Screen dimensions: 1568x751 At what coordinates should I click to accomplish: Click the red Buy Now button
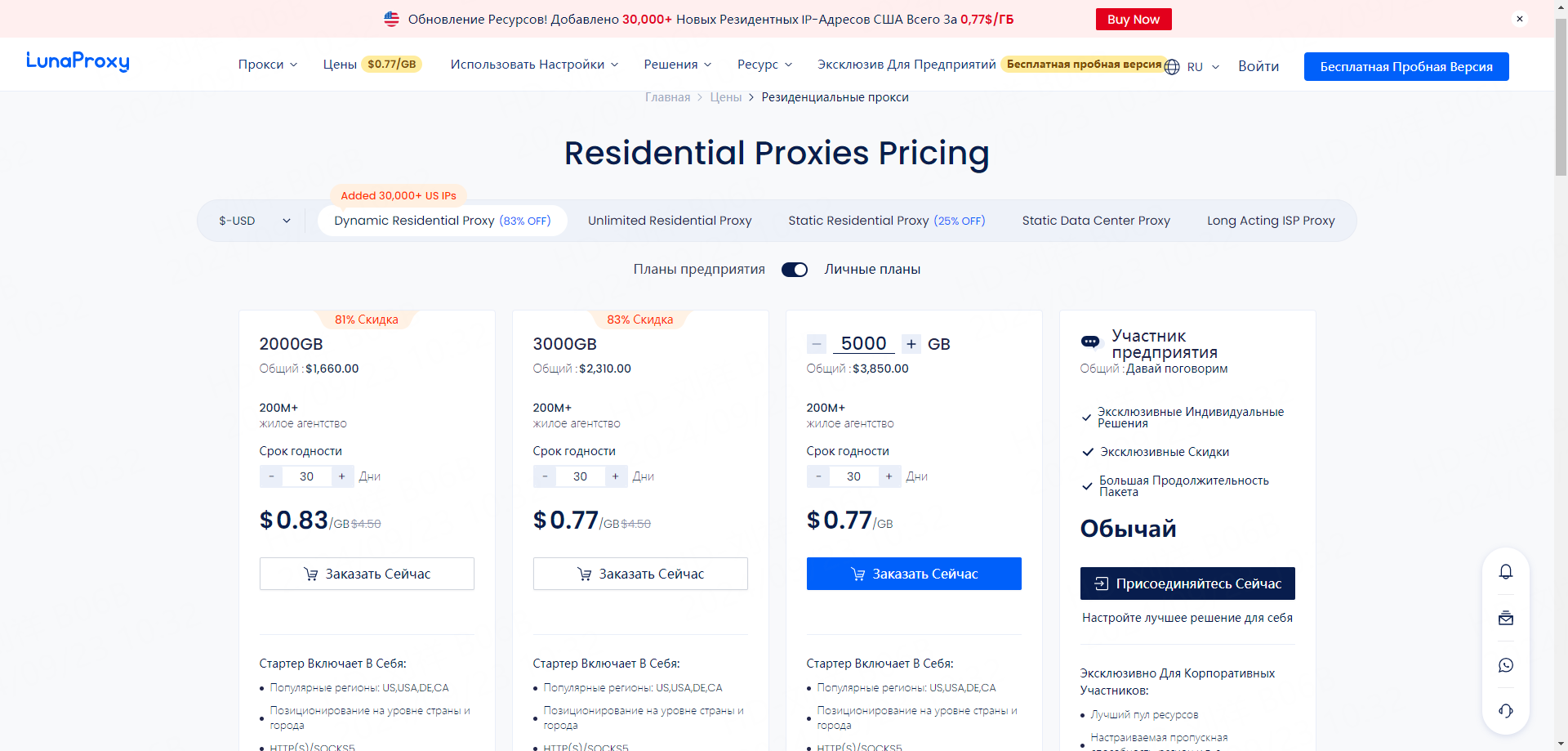(x=1133, y=20)
